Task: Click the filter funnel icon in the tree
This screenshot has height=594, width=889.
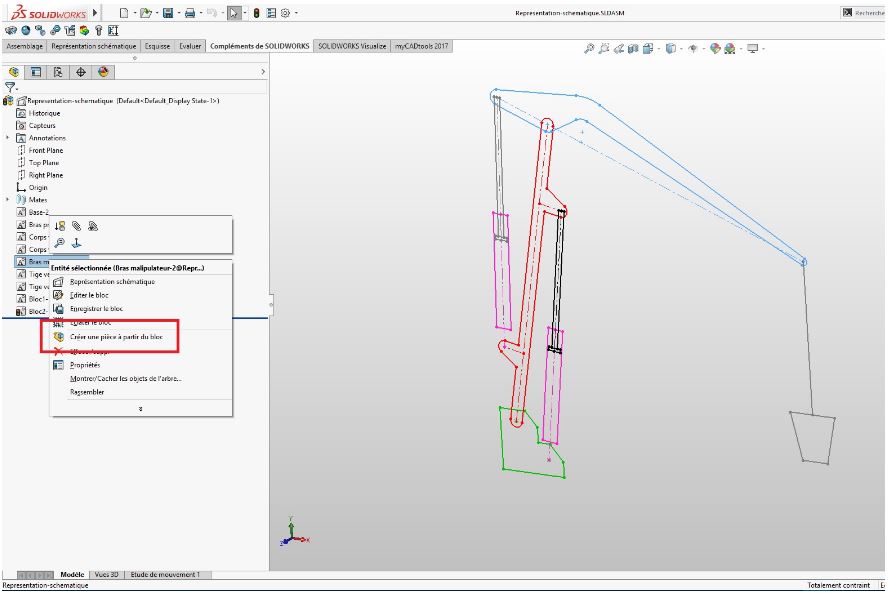Action: (10, 87)
